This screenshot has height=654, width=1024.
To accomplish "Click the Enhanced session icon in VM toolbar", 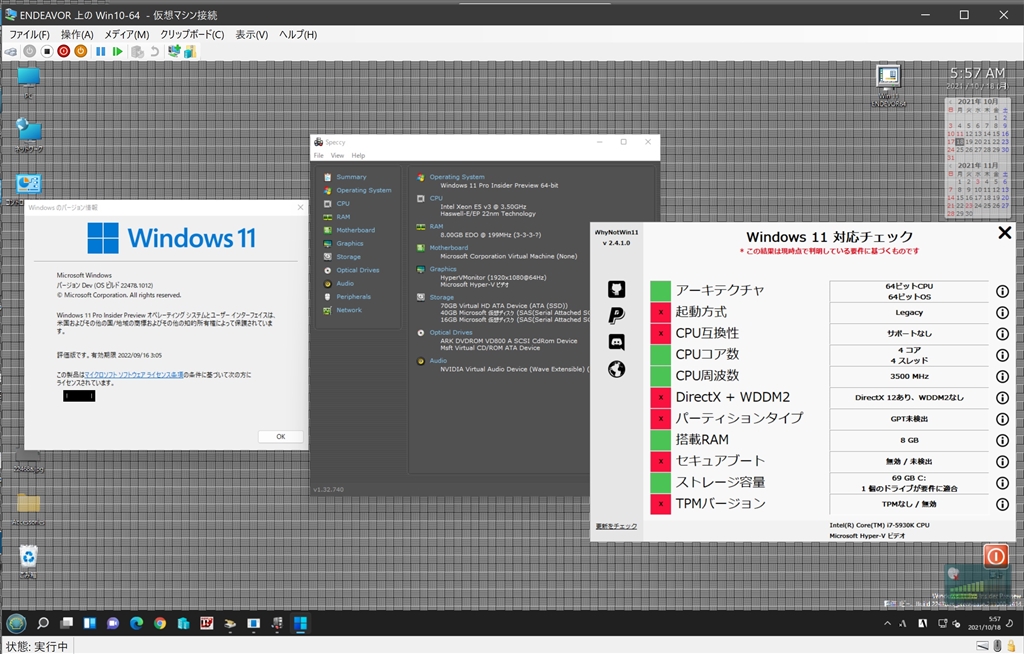I will (x=174, y=51).
